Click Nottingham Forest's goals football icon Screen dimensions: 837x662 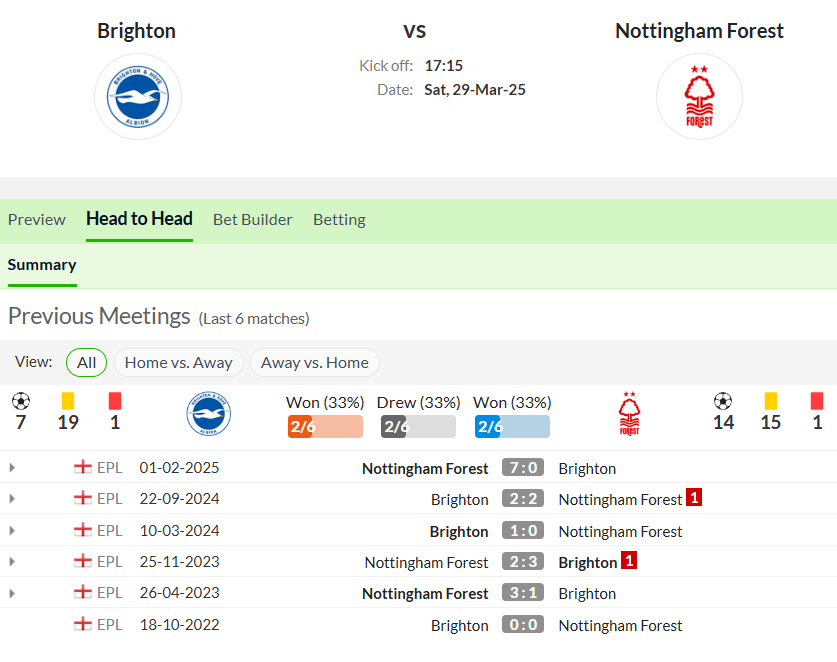(723, 401)
